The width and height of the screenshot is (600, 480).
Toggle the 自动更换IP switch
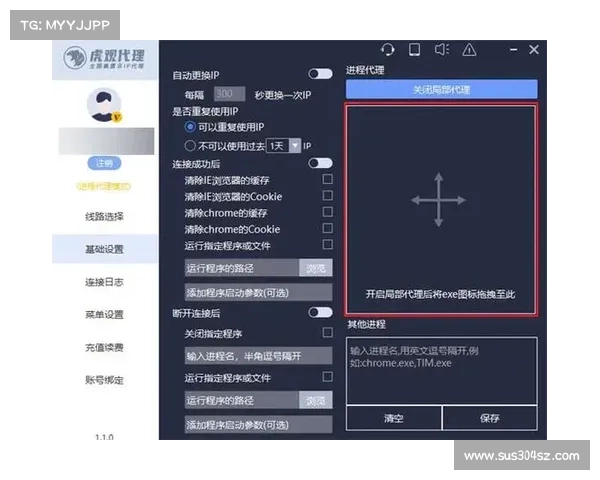[x=320, y=74]
